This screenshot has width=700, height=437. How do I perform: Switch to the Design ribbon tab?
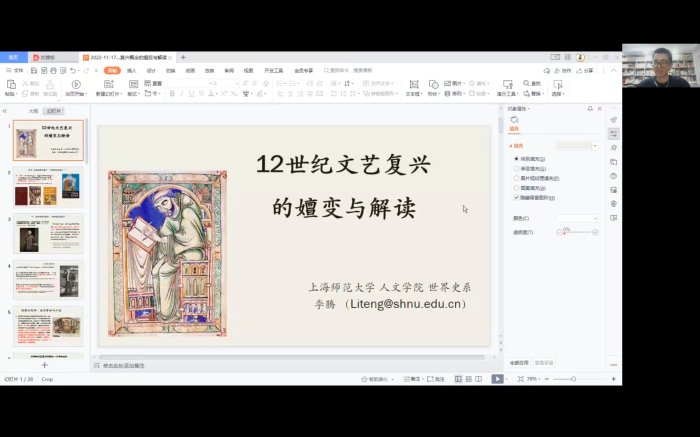151,71
